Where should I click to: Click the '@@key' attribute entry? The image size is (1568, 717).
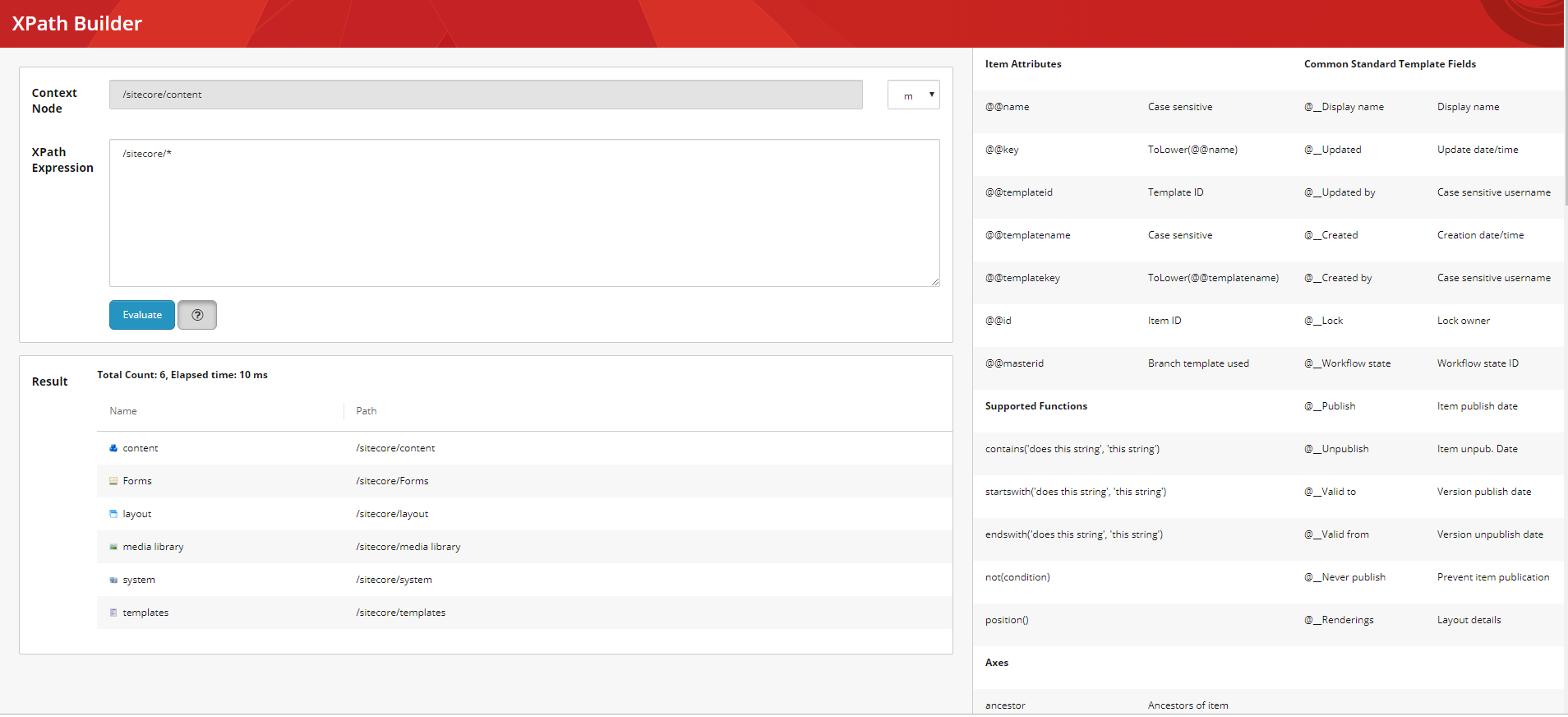1002,150
